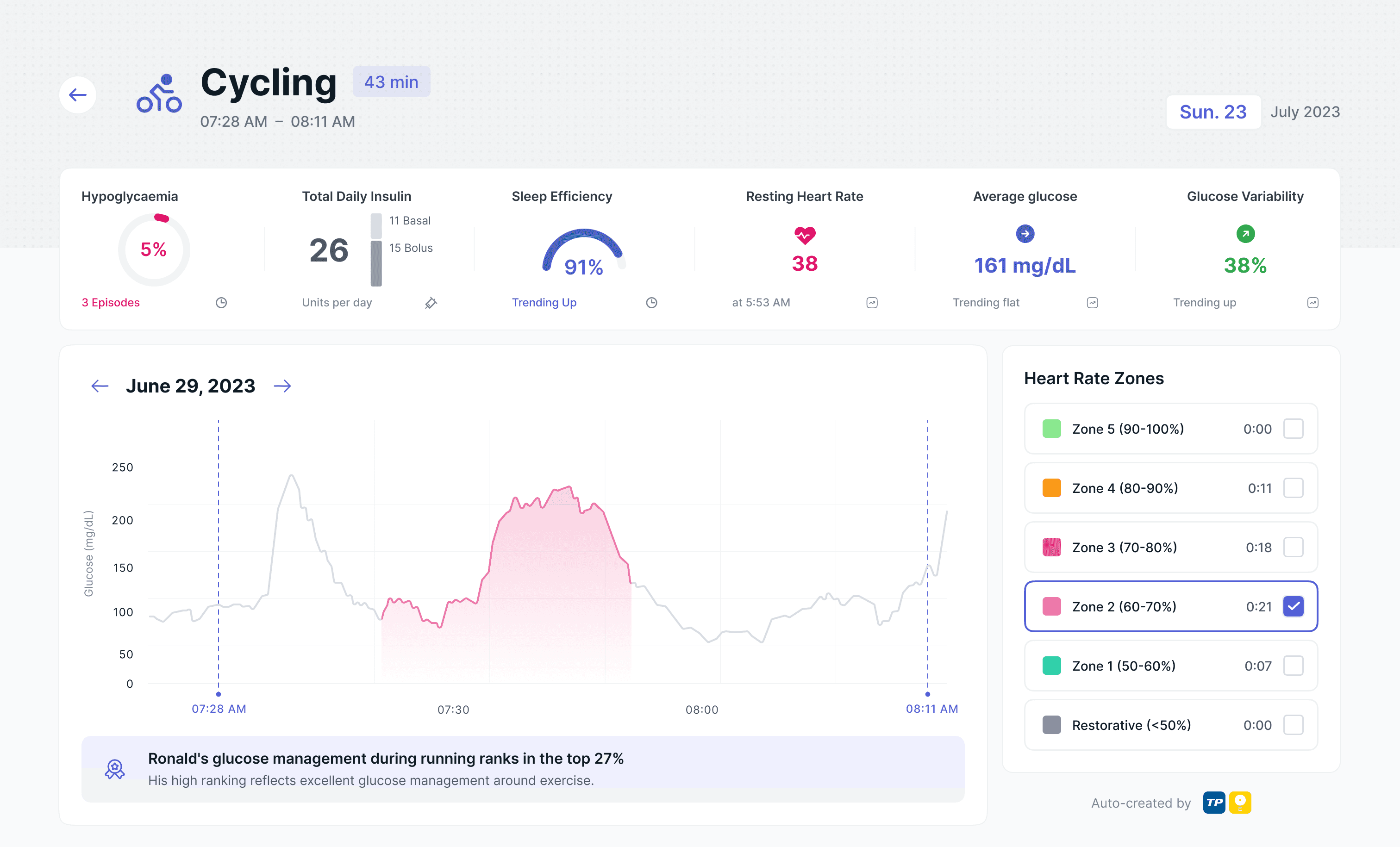Click the clock icon beside Hypoglycaemia episodes
This screenshot has height=847, width=1400.
(x=222, y=303)
